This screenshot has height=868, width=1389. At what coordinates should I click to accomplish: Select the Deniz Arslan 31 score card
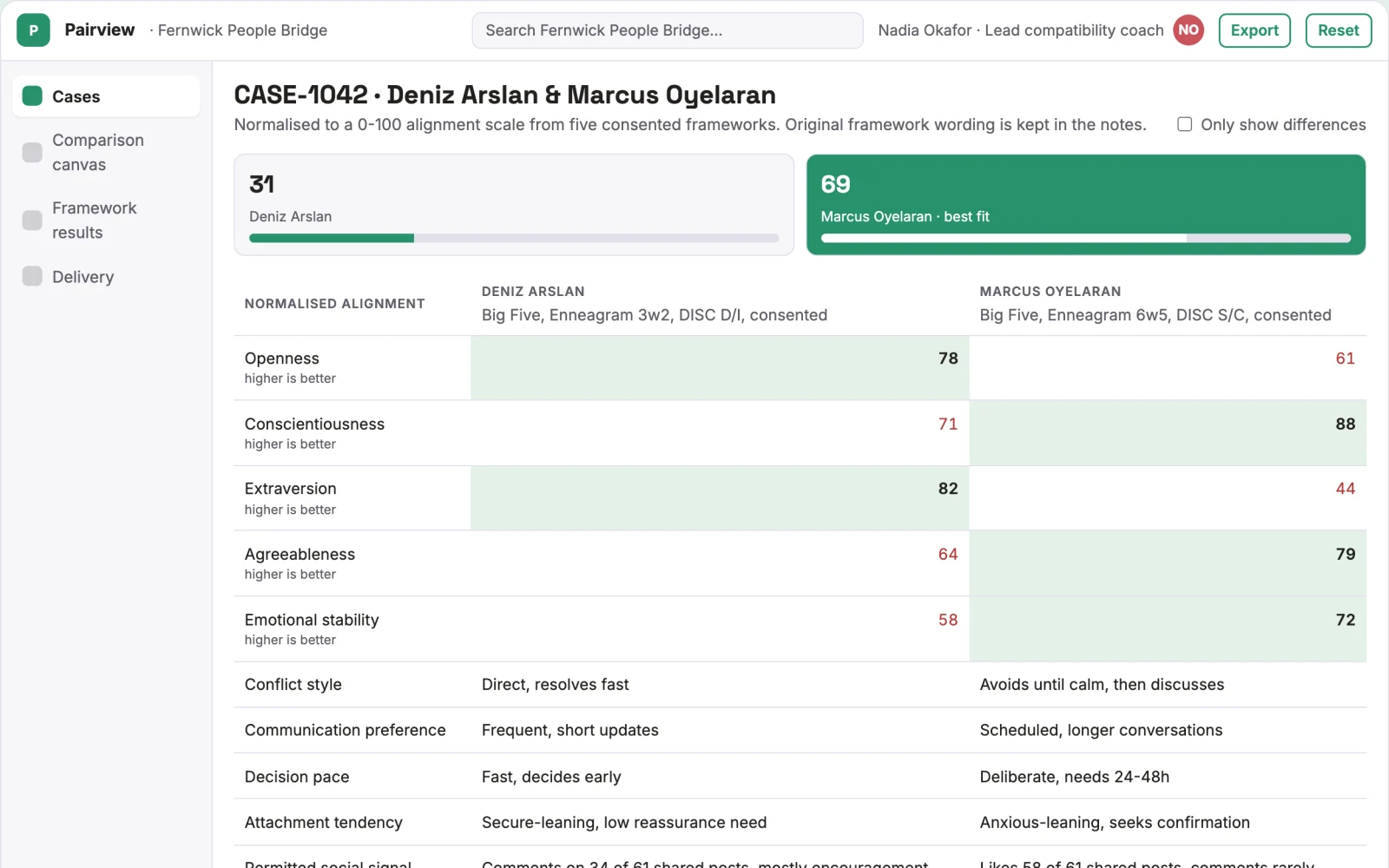pyautogui.click(x=514, y=205)
